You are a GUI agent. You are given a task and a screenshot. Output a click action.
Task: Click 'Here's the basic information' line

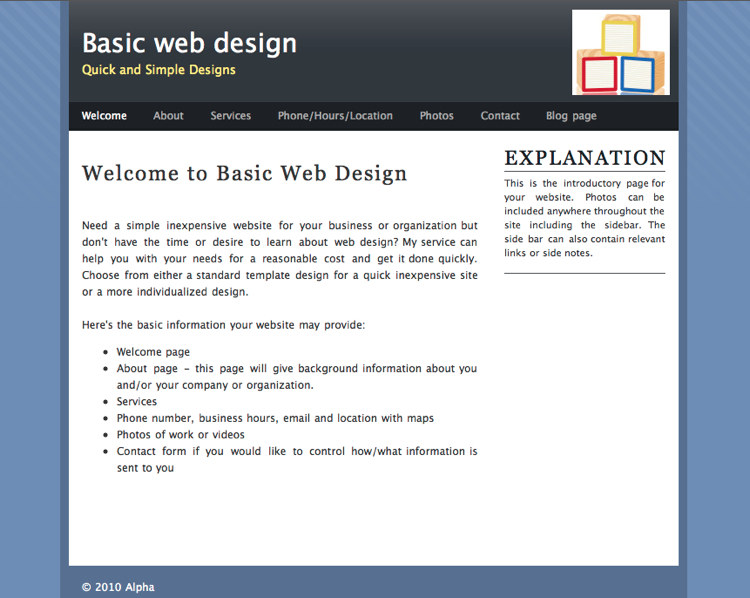(x=223, y=325)
